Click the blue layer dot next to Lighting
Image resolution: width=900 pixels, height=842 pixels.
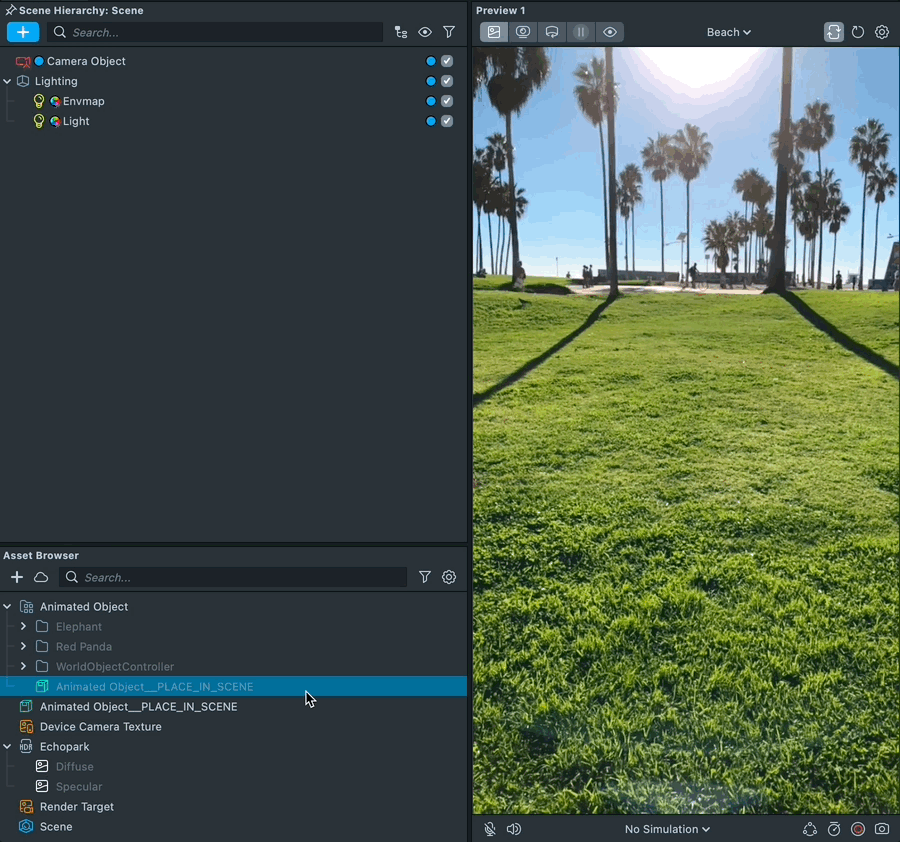pyautogui.click(x=431, y=81)
